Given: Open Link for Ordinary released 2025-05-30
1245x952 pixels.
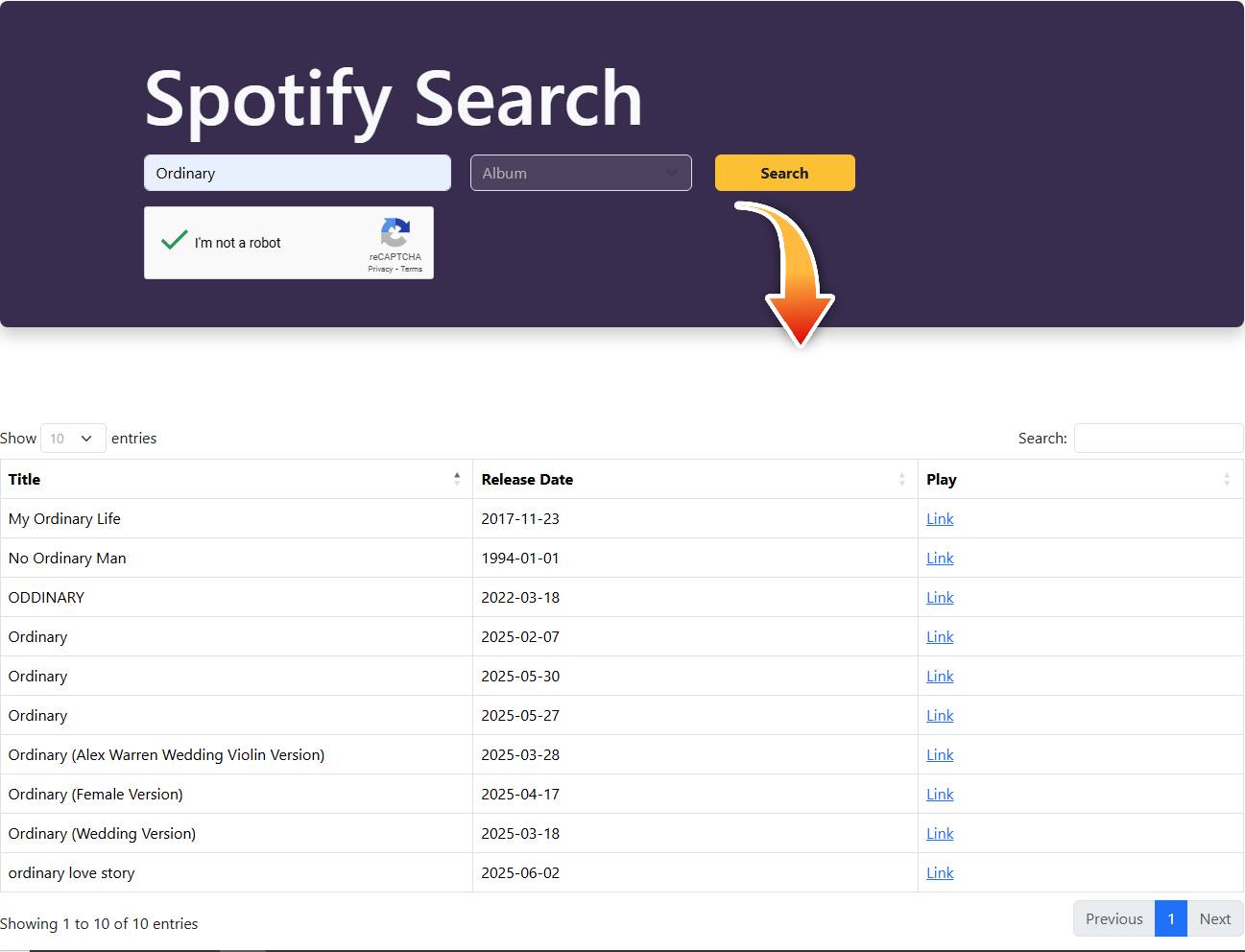Looking at the screenshot, I should (x=940, y=676).
